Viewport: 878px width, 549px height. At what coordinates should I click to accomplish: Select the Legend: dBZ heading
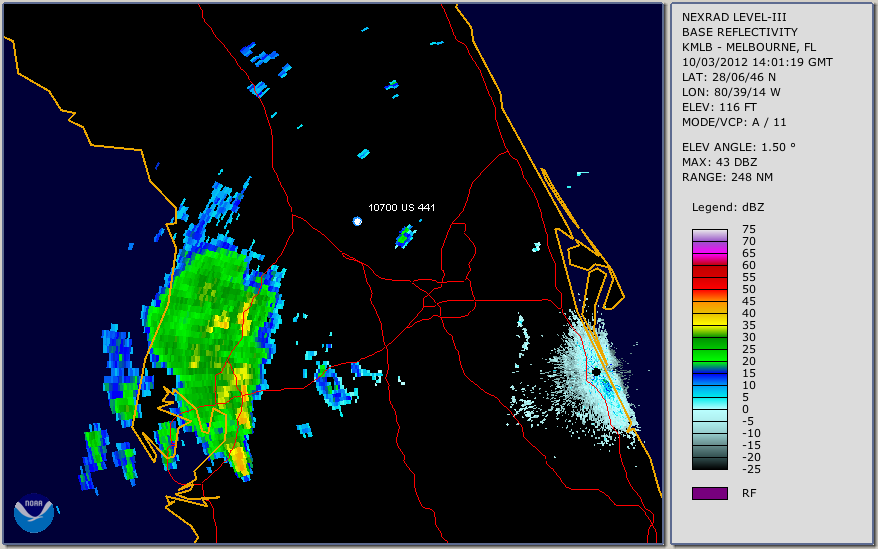728,207
